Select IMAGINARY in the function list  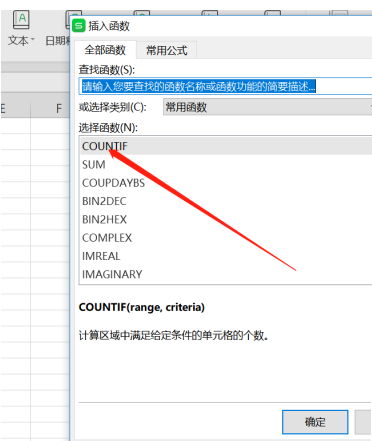point(226,274)
